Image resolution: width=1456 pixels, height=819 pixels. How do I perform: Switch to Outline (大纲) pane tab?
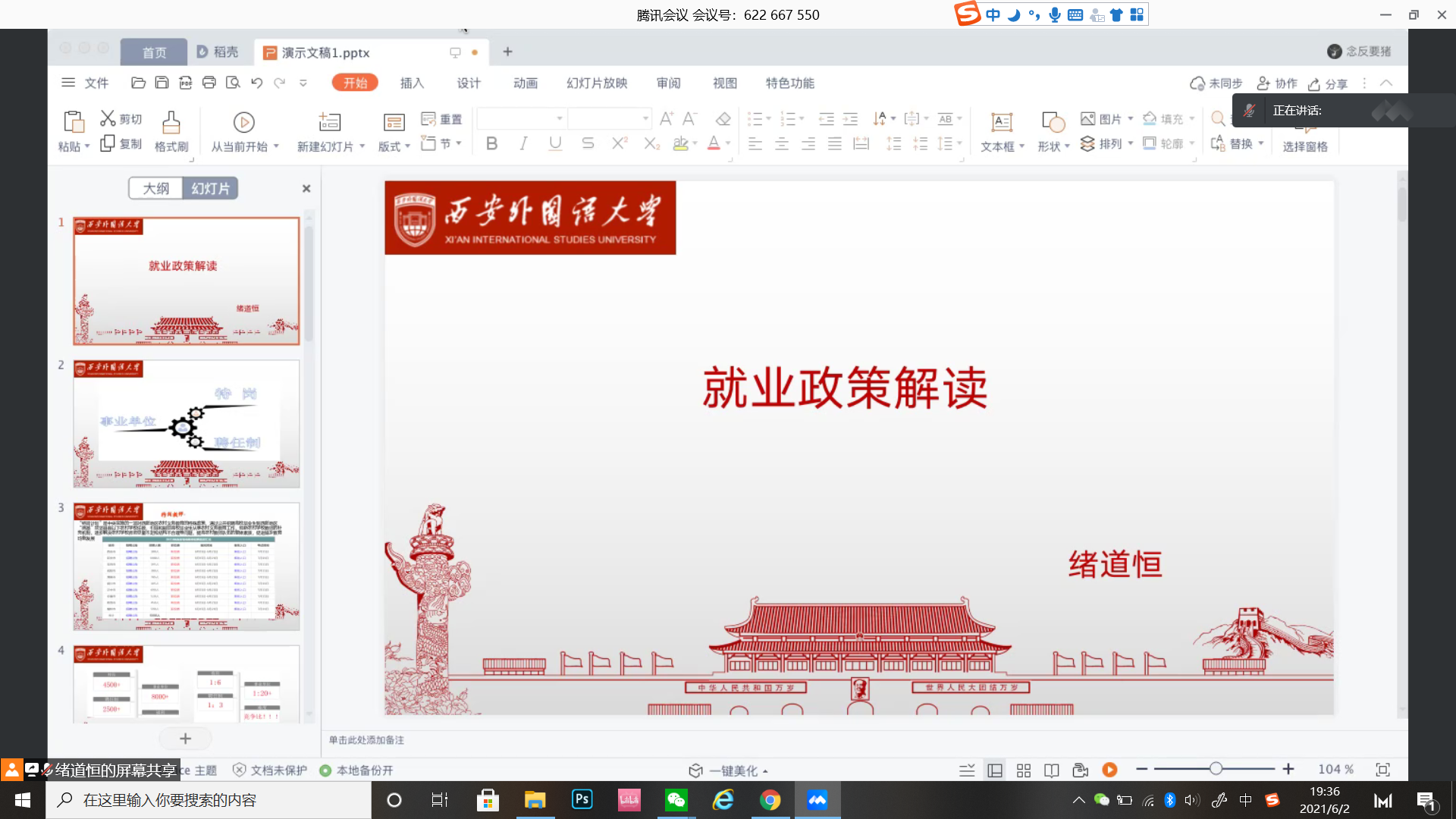[x=156, y=188]
